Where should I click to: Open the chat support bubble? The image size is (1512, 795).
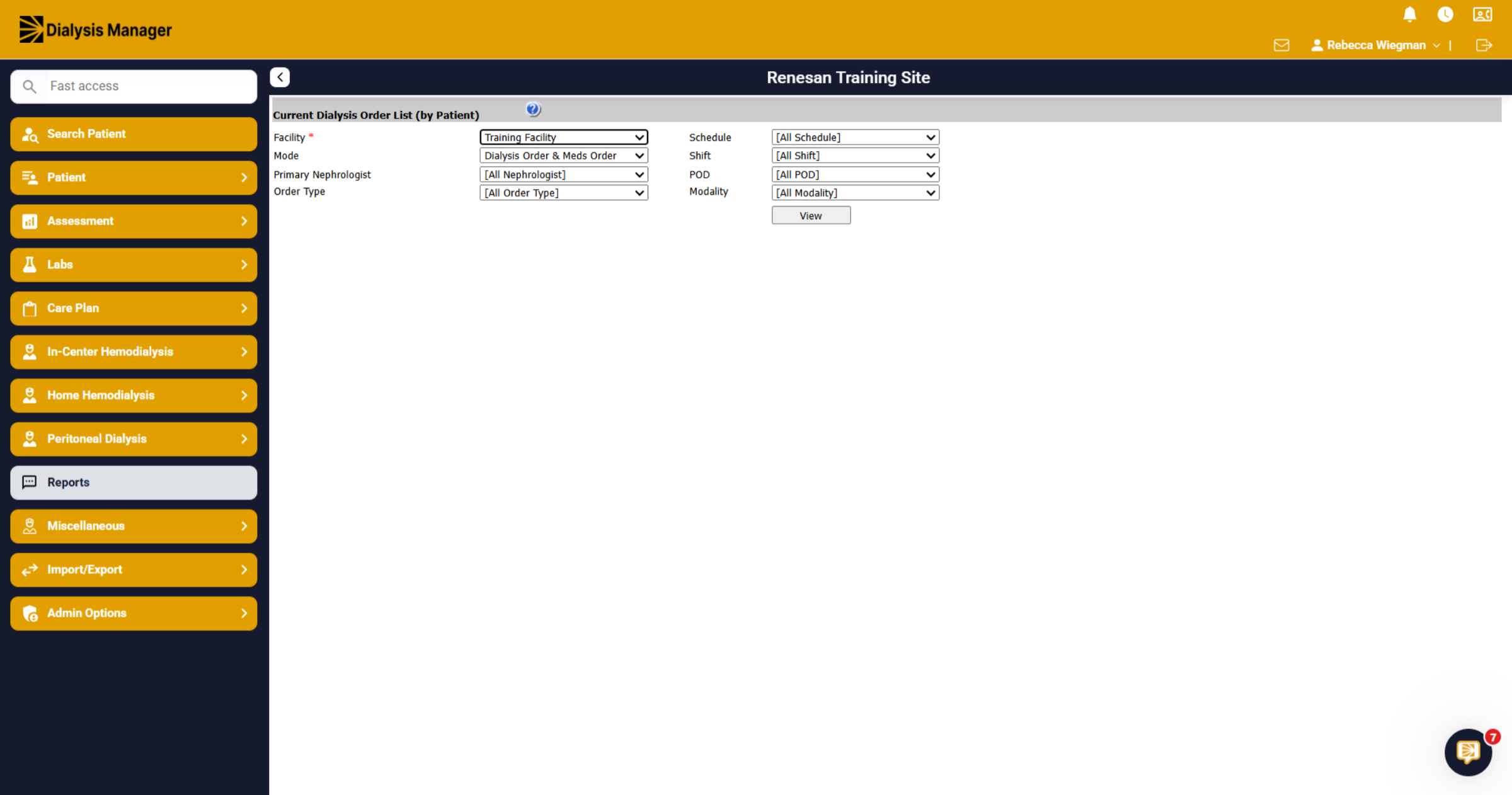(x=1469, y=752)
